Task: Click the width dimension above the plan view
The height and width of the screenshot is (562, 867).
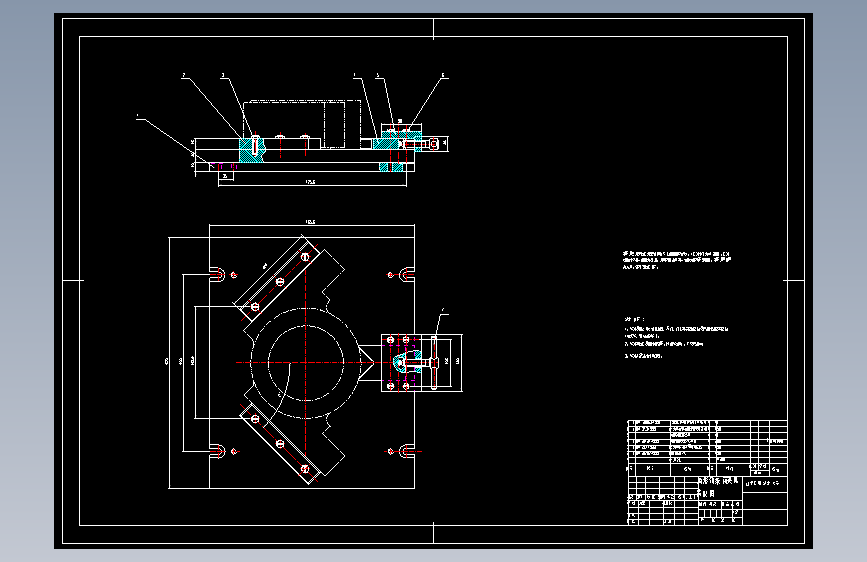Action: (x=311, y=223)
